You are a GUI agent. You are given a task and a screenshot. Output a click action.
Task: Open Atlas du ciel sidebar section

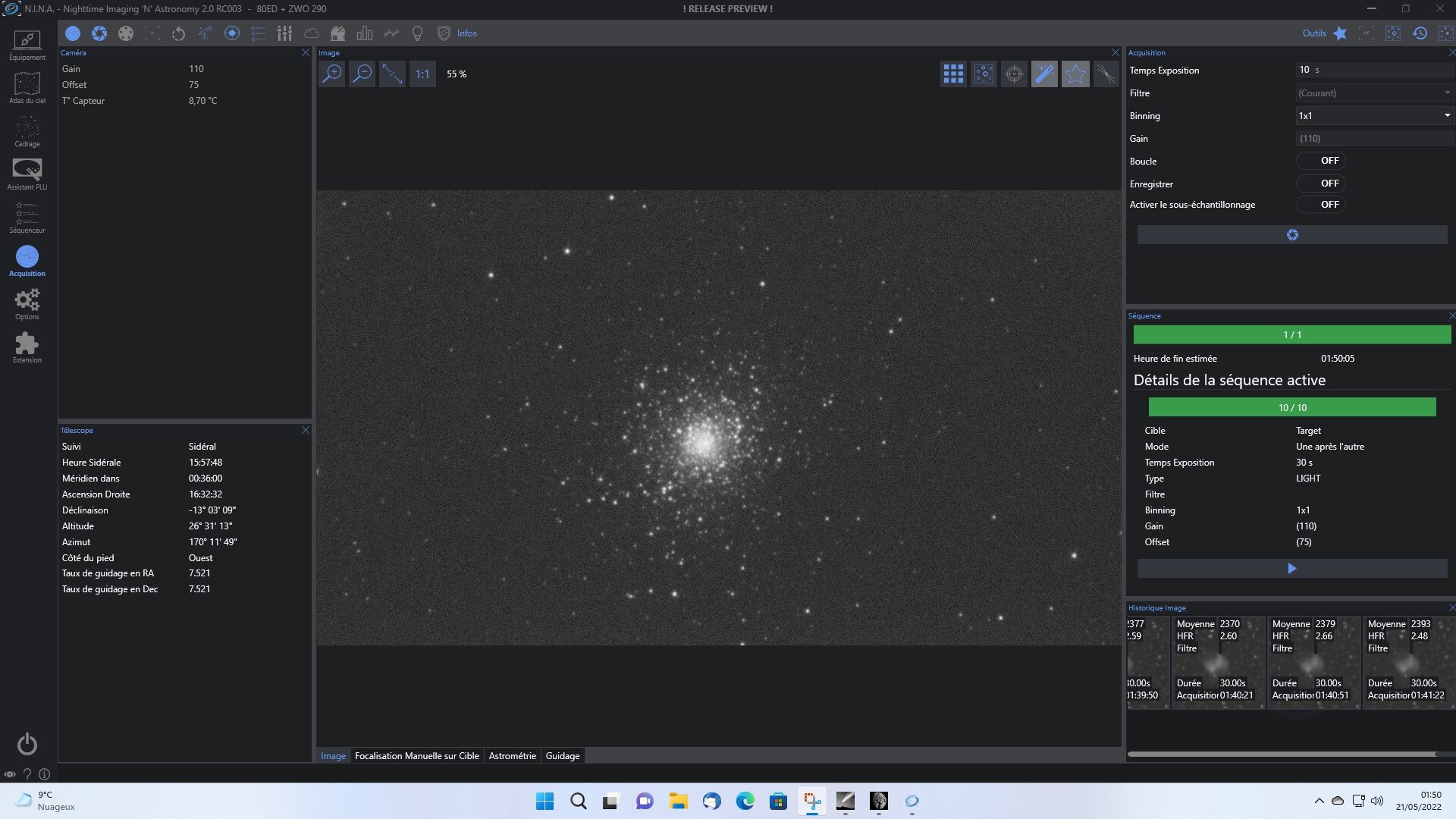[27, 88]
